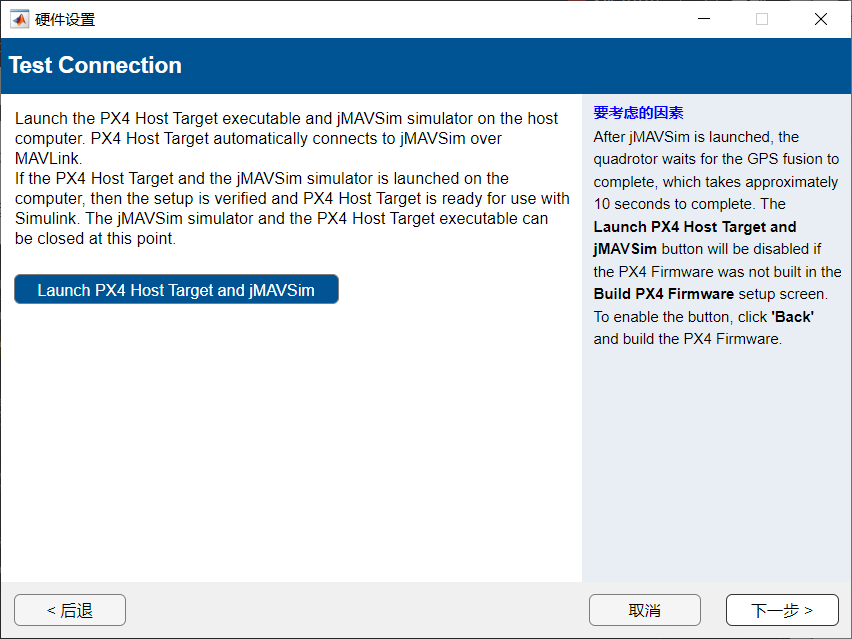Click 'and build the PX4 Firmware.' sidebar line
This screenshot has width=852, height=639.
tap(687, 338)
